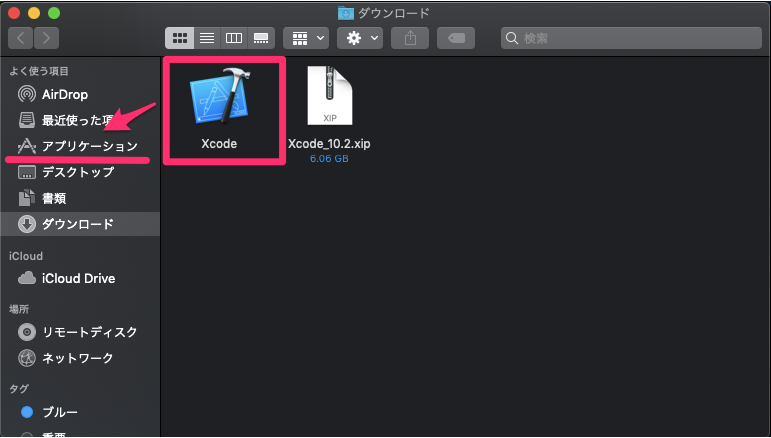
Task: Switch to gallery view
Action: (261, 38)
